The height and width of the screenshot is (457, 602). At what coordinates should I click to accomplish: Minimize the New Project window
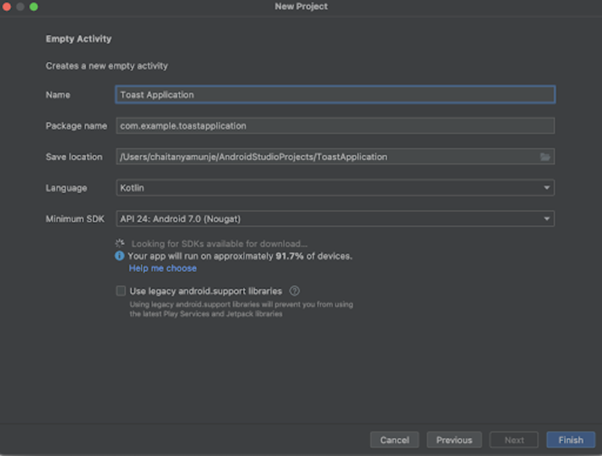pos(20,7)
